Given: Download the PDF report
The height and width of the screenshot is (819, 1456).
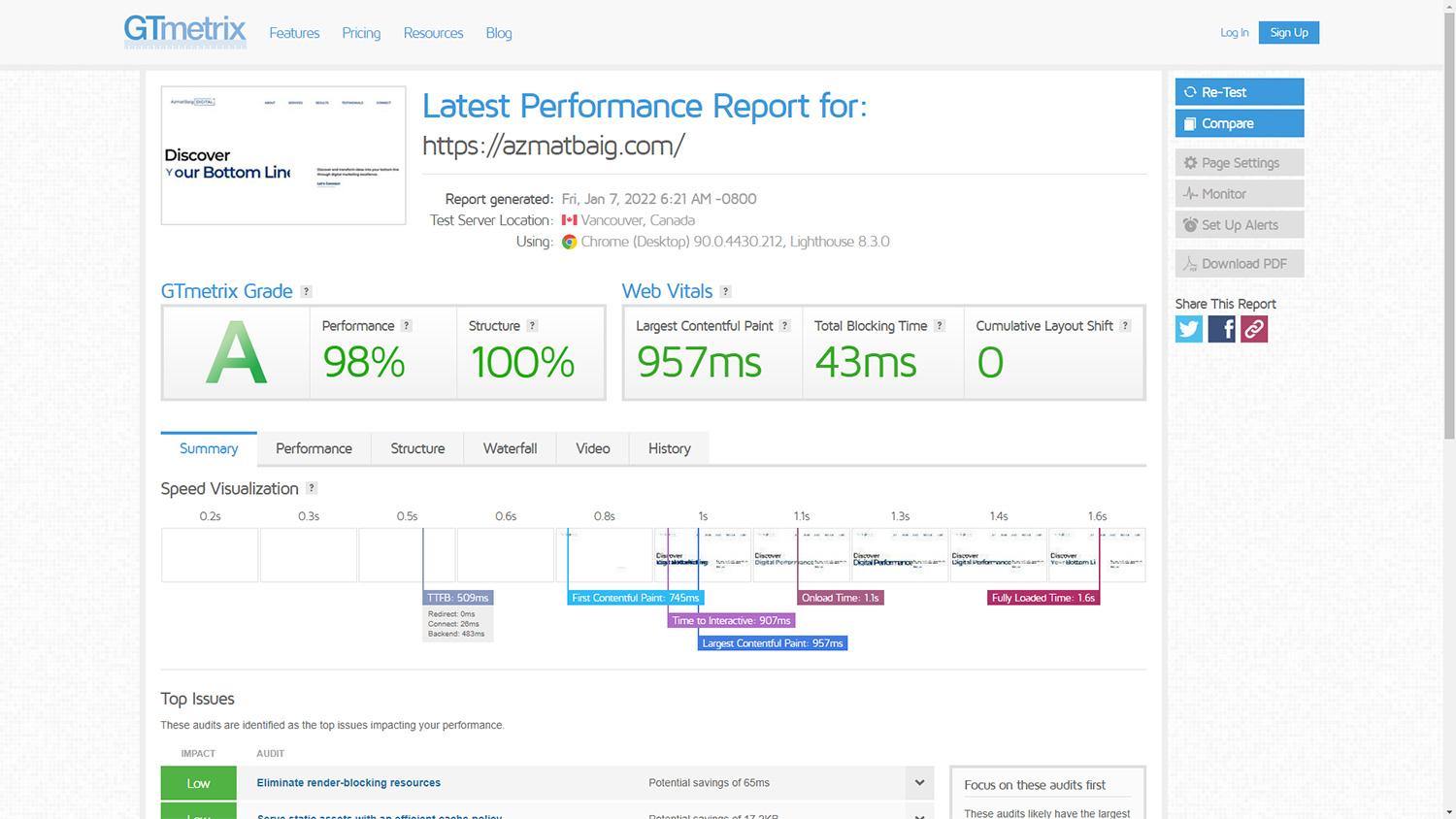Looking at the screenshot, I should coord(1240,264).
